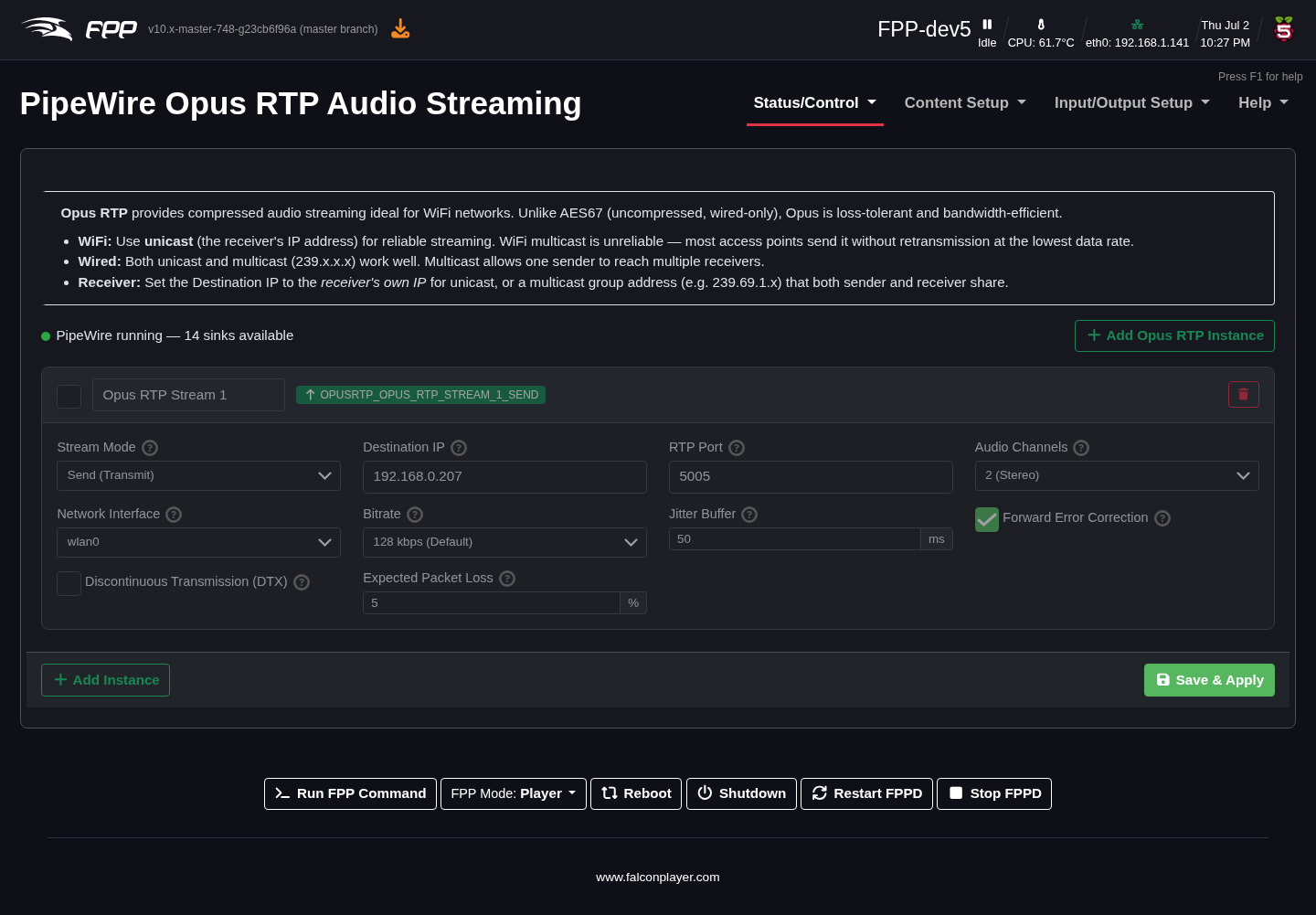This screenshot has width=1316, height=915.
Task: Open Bitrate help question icon
Action: (415, 515)
